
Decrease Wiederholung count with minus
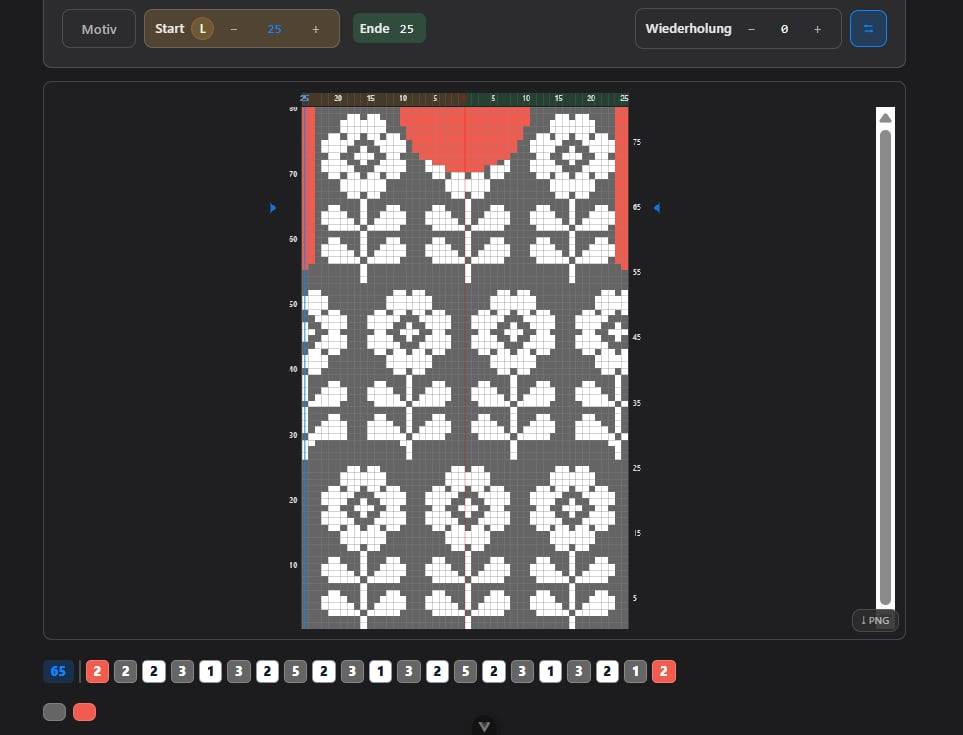pyautogui.click(x=751, y=29)
